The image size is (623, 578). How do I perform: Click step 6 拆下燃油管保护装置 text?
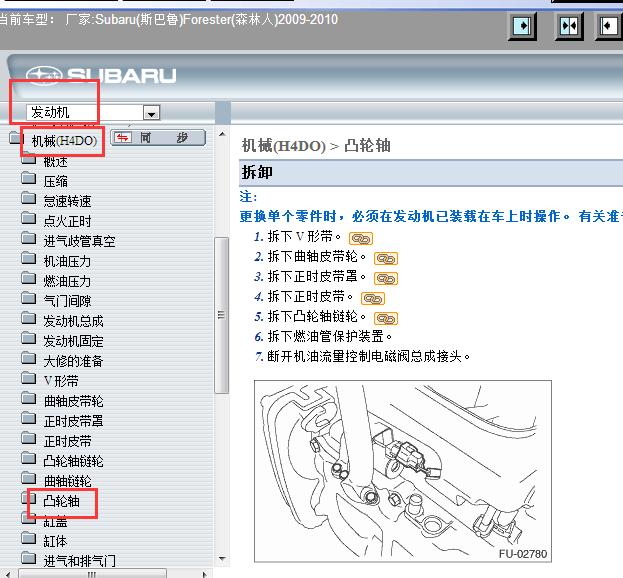(x=330, y=336)
